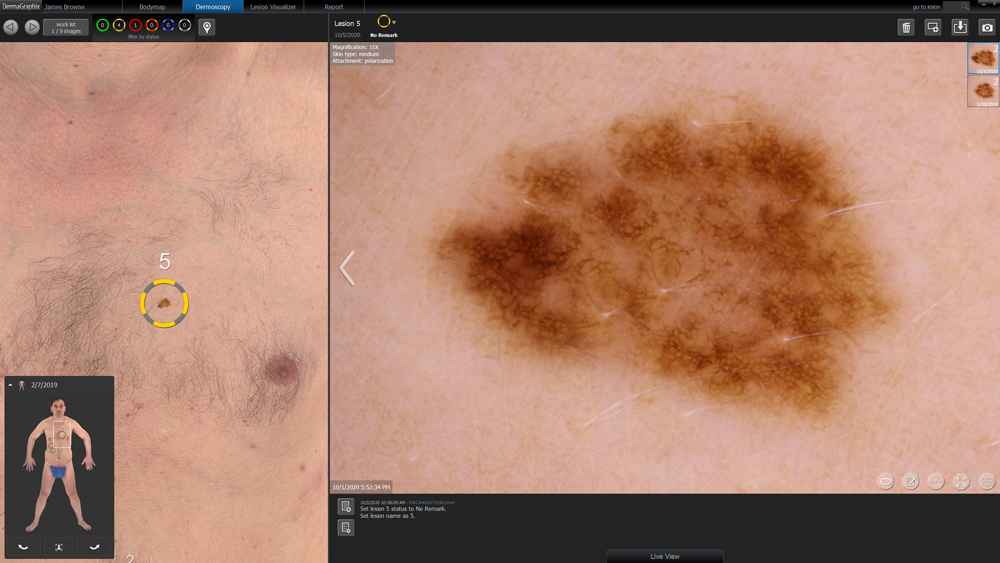
Task: Open the lesion status dropdown arrow
Action: 394,22
